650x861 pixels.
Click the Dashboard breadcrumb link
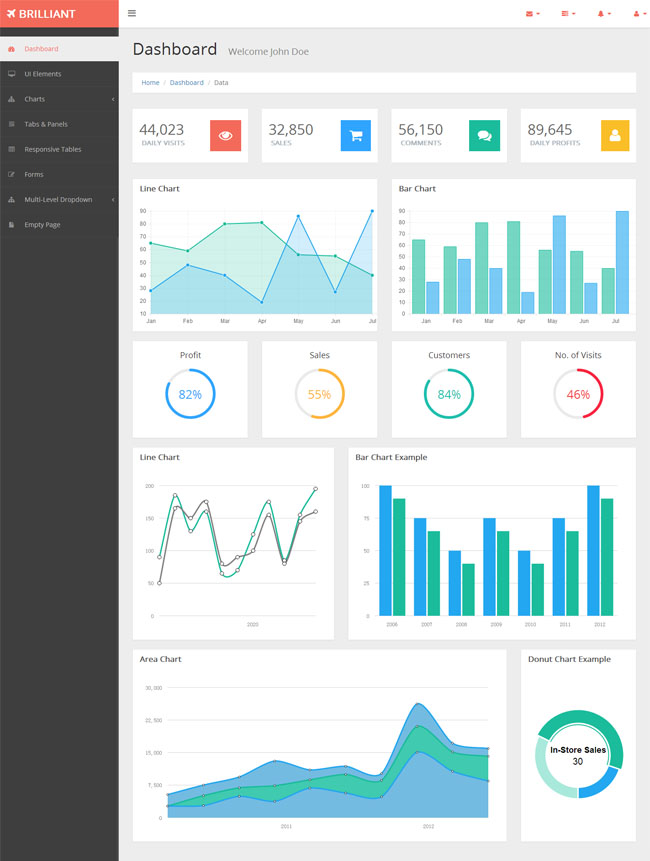point(187,83)
